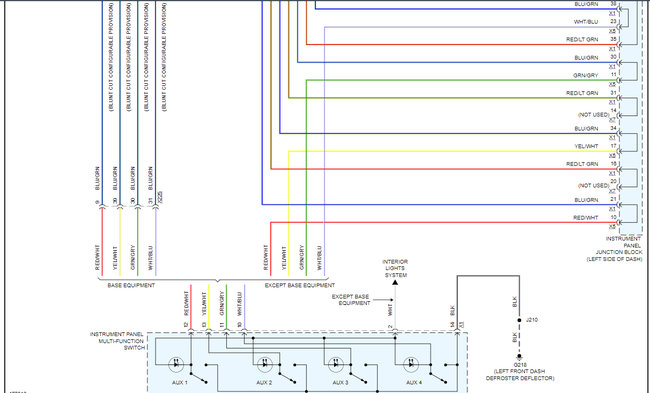The height and width of the screenshot is (393, 650).
Task: Click the BLU/GRN pin 21 label
Action: (x=586, y=200)
